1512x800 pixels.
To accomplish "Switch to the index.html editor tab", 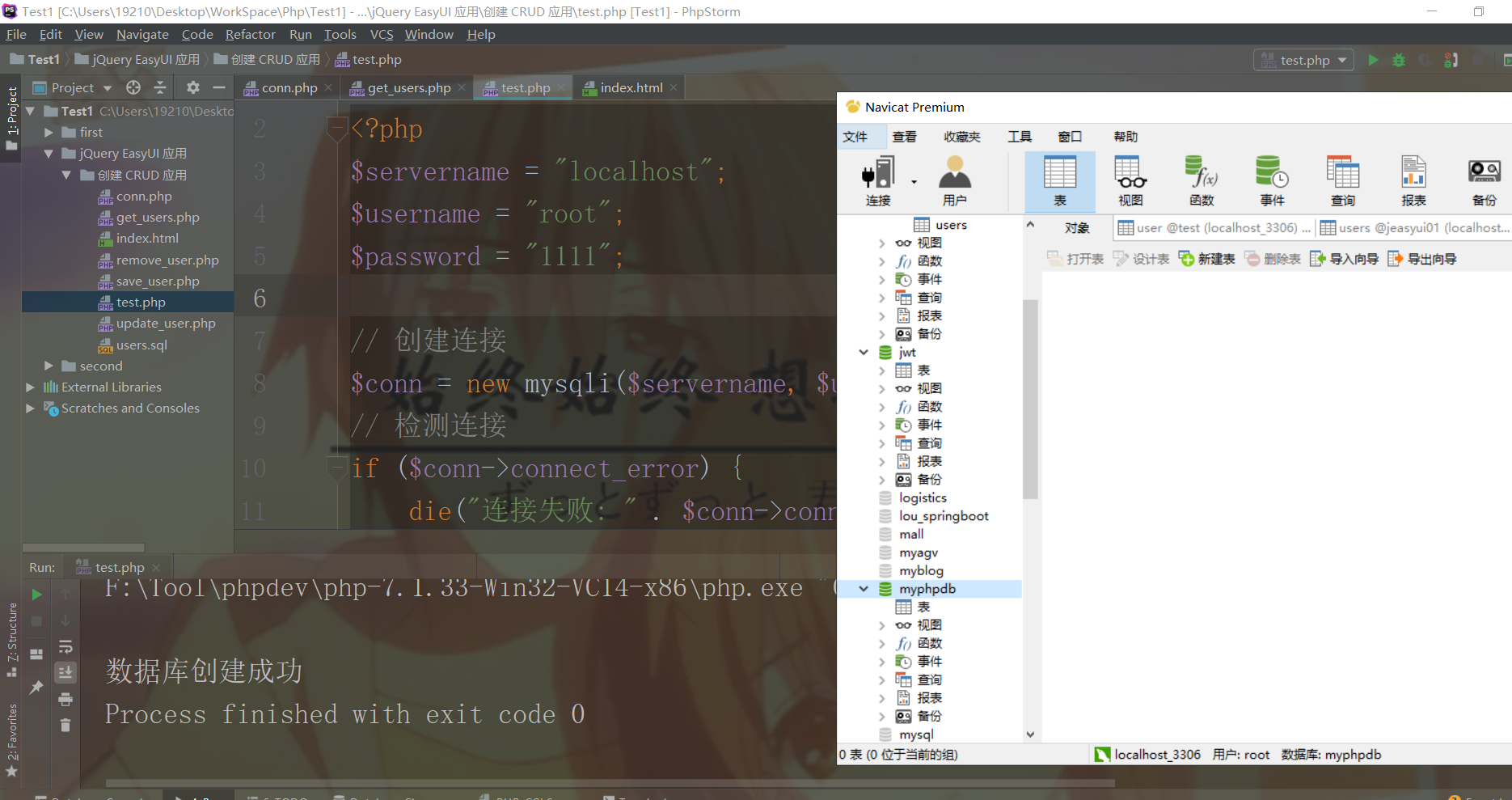I will coord(631,87).
